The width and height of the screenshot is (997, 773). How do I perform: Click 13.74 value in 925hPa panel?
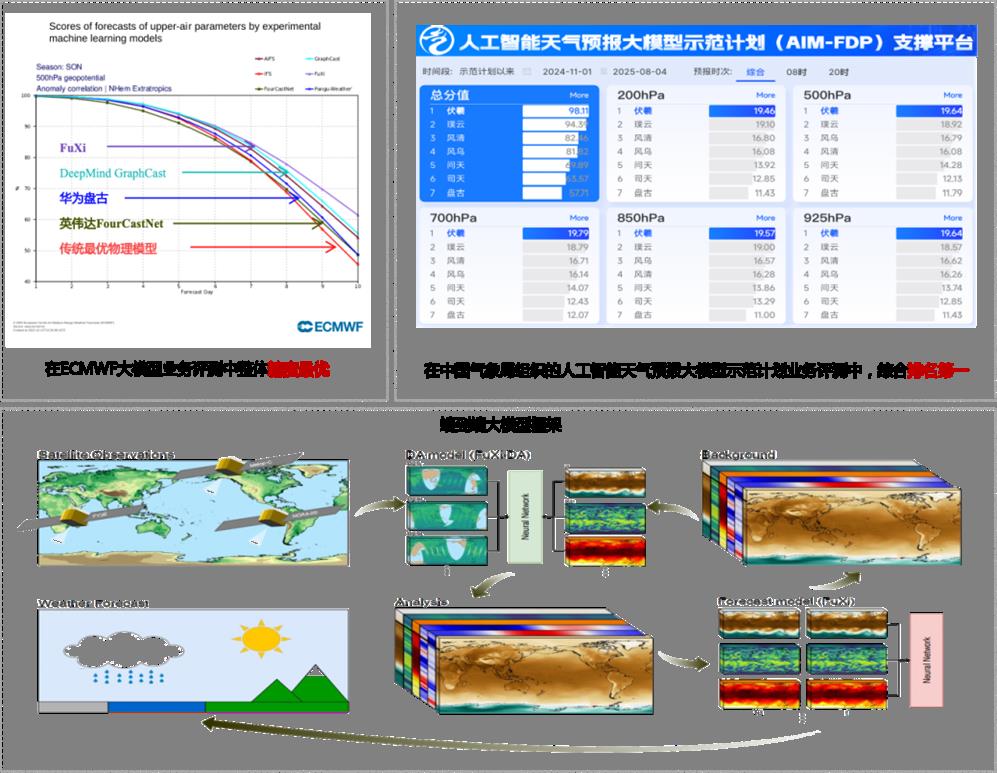point(951,287)
